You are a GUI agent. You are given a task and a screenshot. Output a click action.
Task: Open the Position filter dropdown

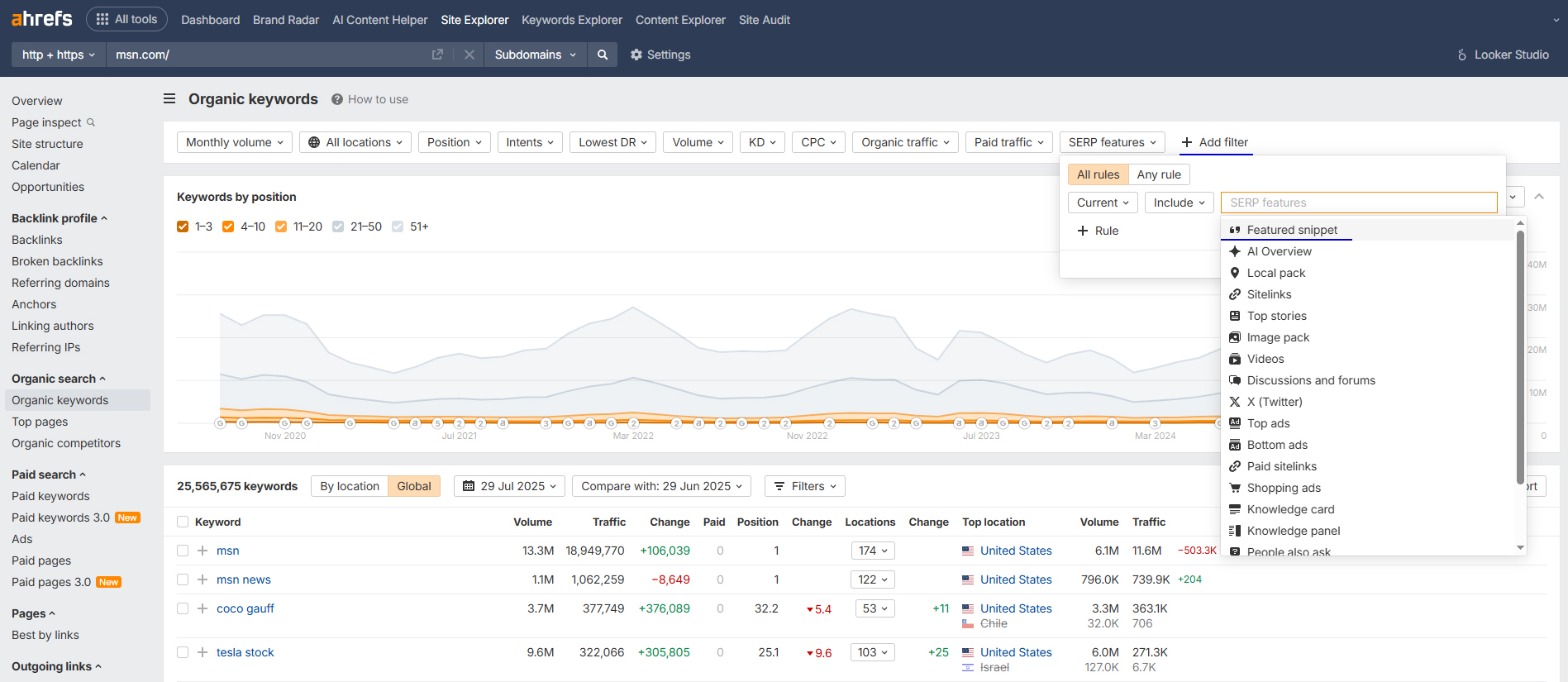click(455, 142)
